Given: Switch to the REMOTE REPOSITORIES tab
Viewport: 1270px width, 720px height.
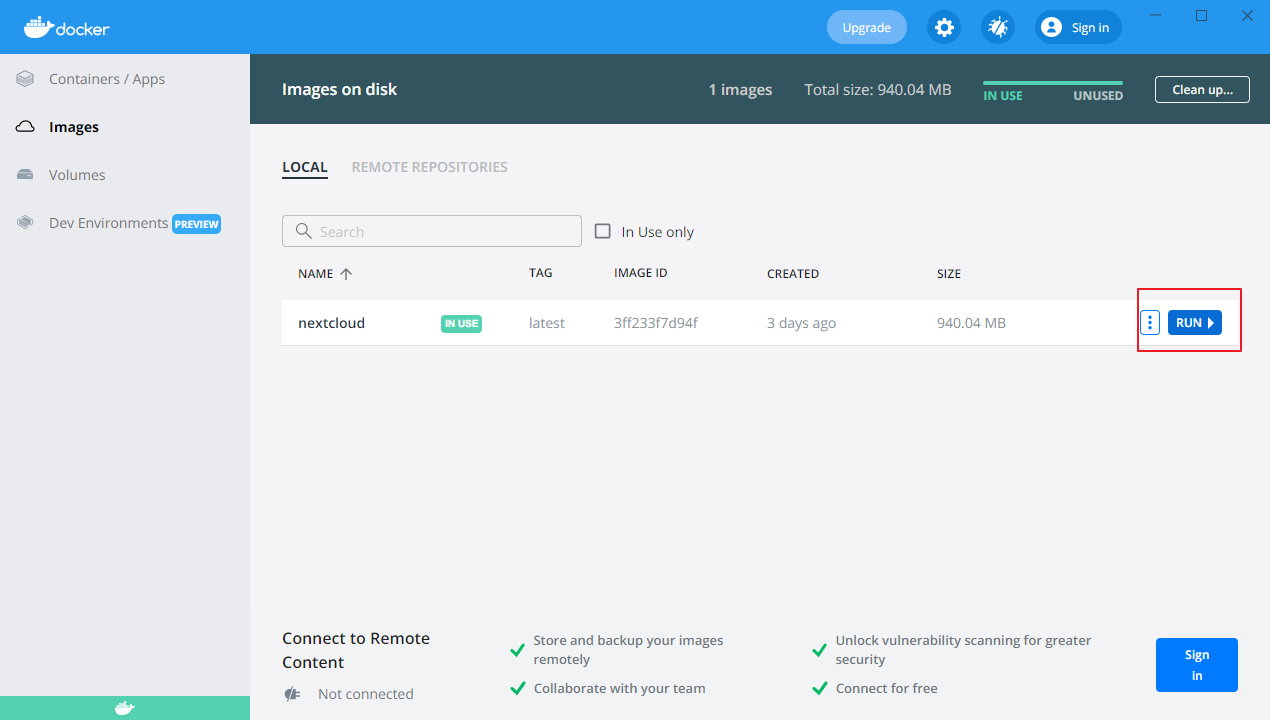Looking at the screenshot, I should 430,167.
